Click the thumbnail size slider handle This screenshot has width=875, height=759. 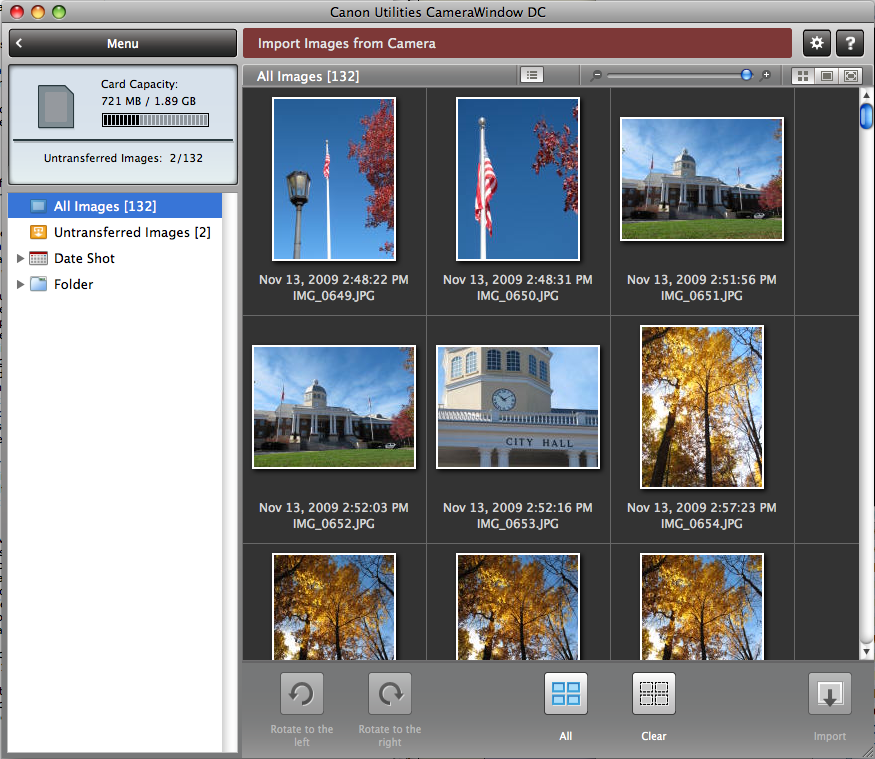pos(746,75)
